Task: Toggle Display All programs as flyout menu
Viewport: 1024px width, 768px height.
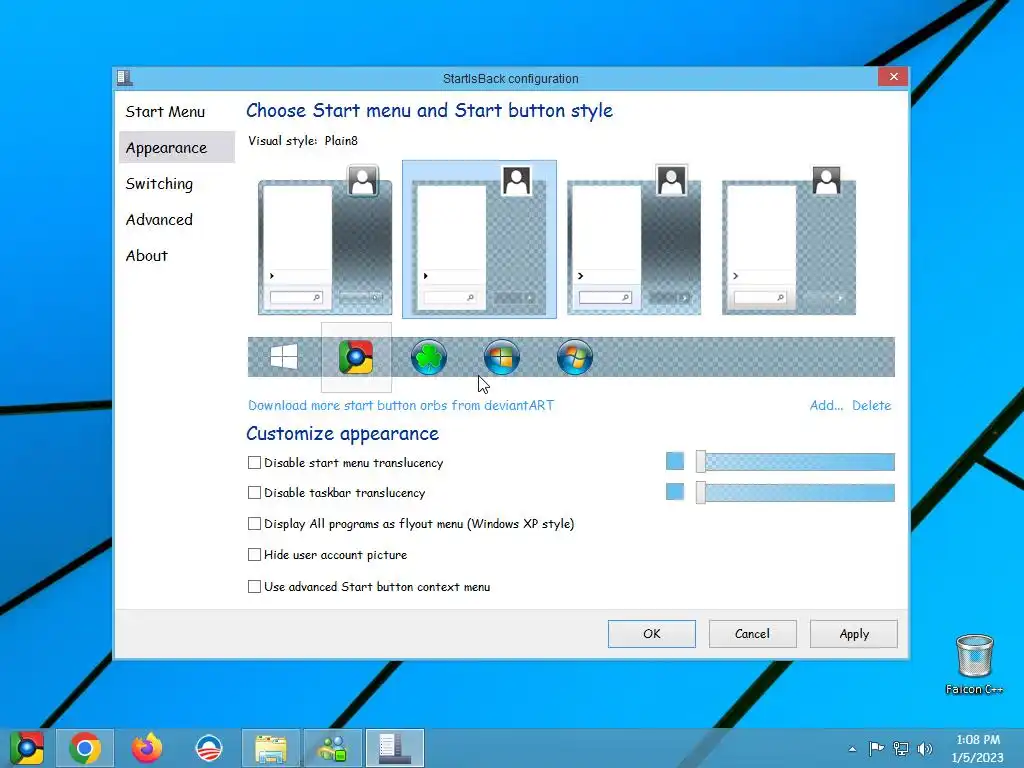Action: 255,523
